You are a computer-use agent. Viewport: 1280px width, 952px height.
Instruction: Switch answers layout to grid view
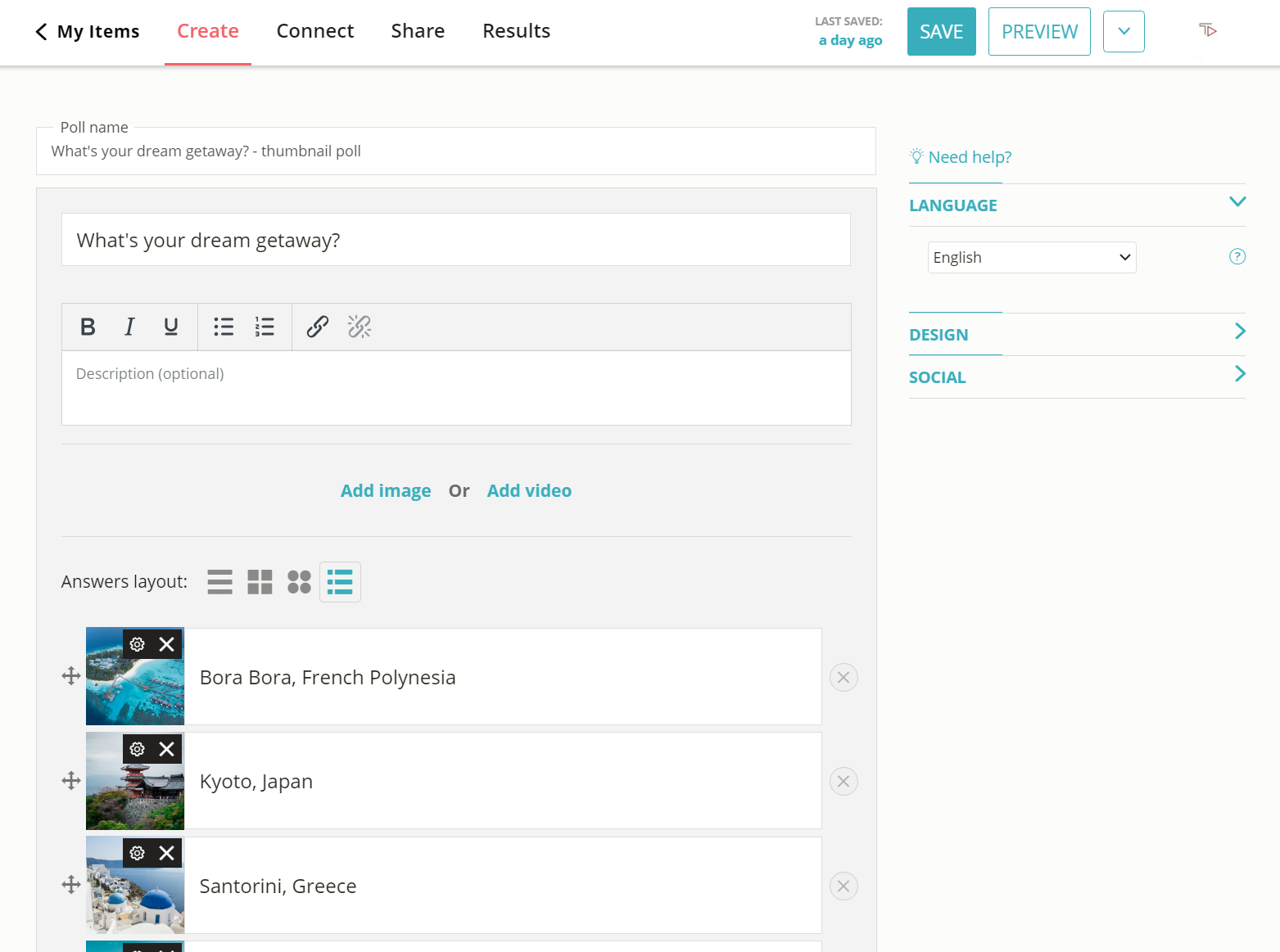pos(260,581)
